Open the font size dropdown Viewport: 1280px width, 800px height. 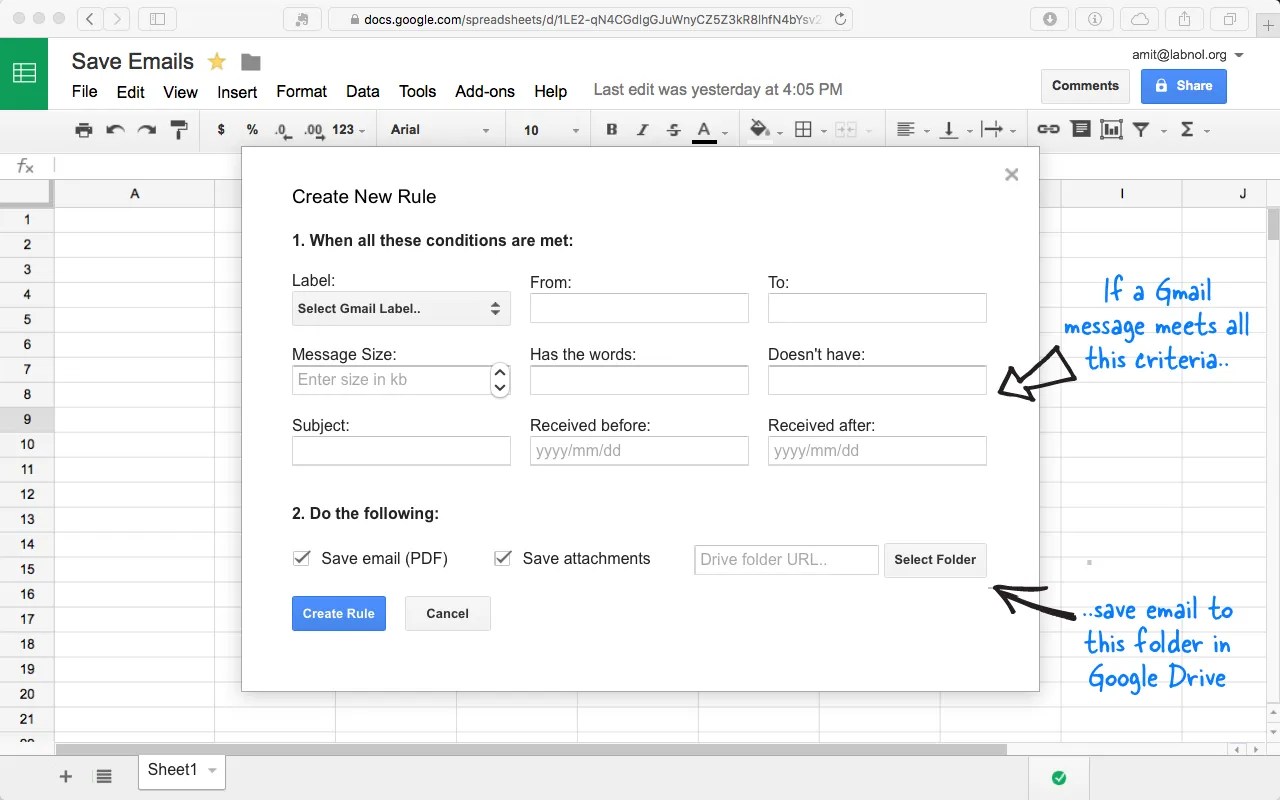click(x=575, y=130)
